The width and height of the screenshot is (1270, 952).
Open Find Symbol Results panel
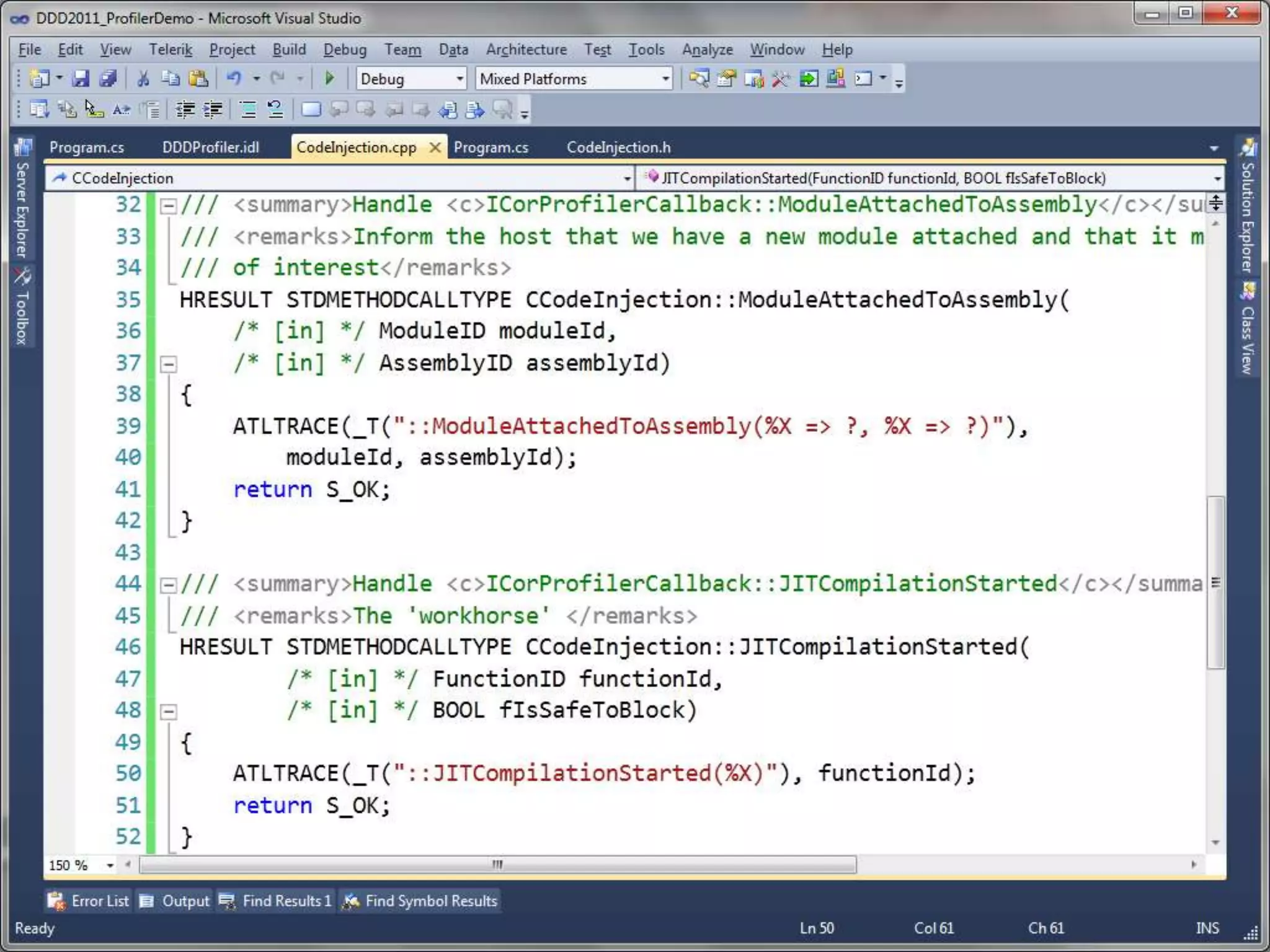pos(420,901)
